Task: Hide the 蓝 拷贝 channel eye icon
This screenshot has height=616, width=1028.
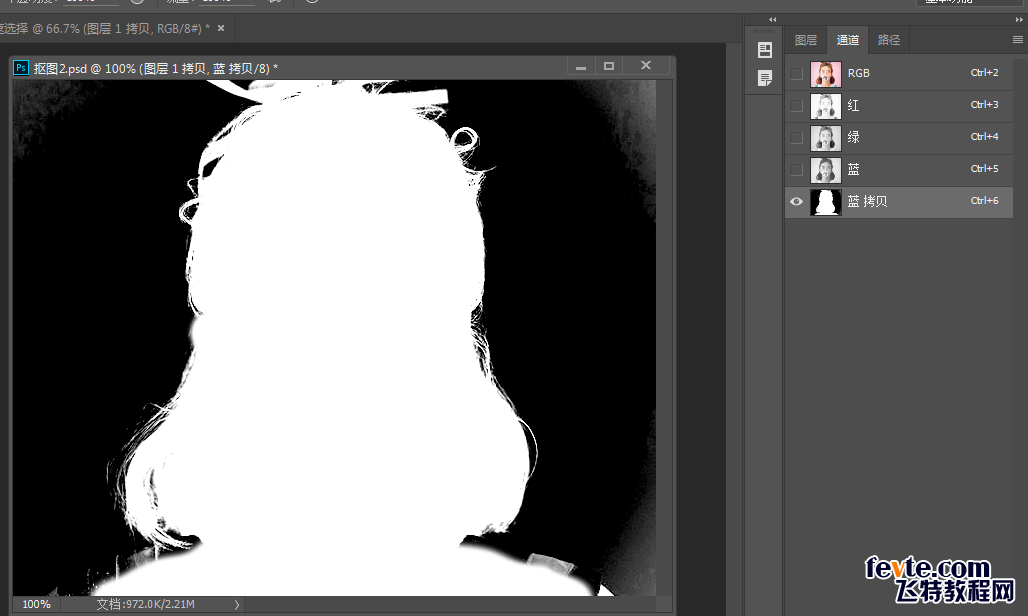Action: 797,202
